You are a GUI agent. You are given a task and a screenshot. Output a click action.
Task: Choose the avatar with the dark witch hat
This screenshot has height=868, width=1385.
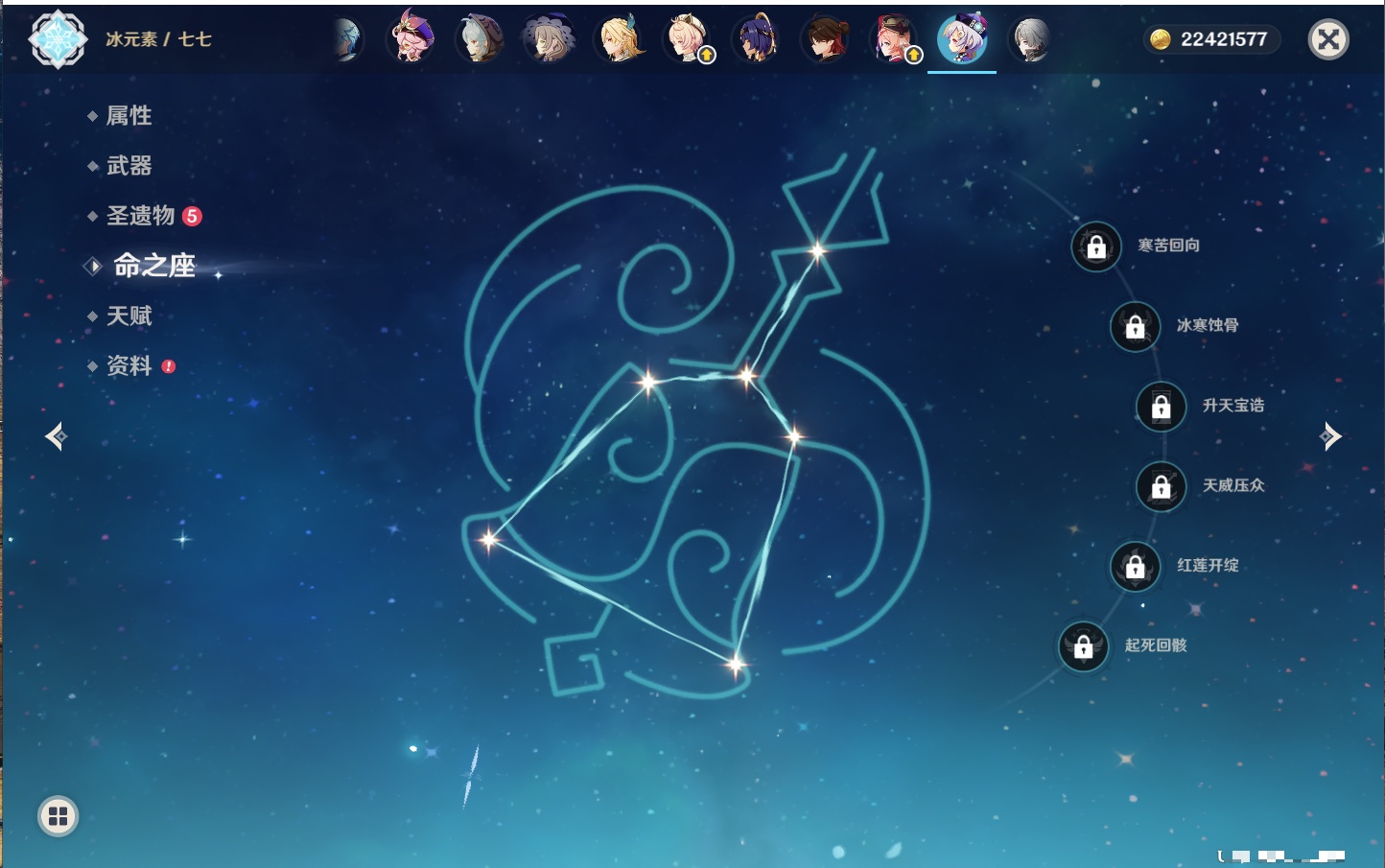(549, 39)
